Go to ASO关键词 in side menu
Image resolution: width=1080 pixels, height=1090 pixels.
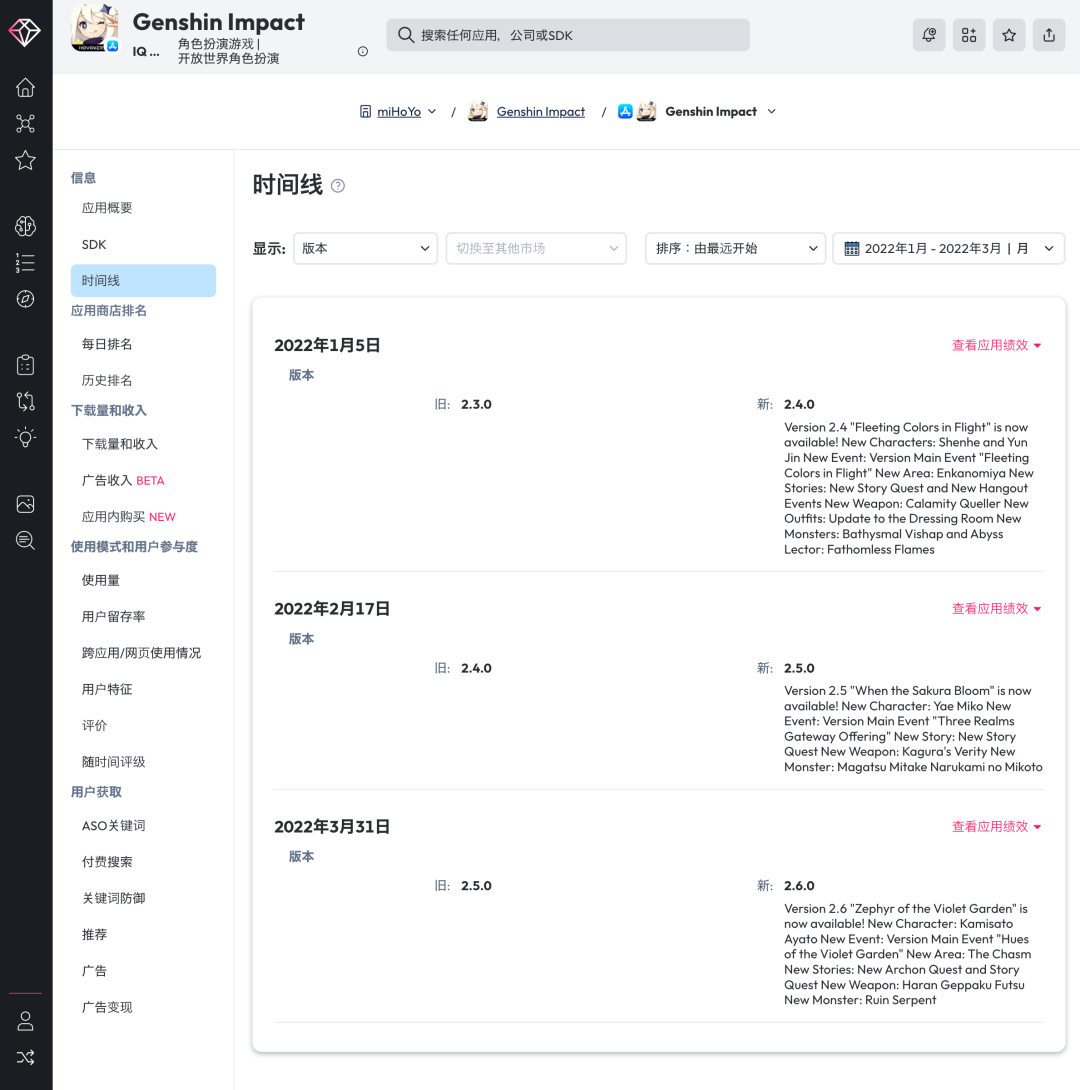click(x=114, y=826)
